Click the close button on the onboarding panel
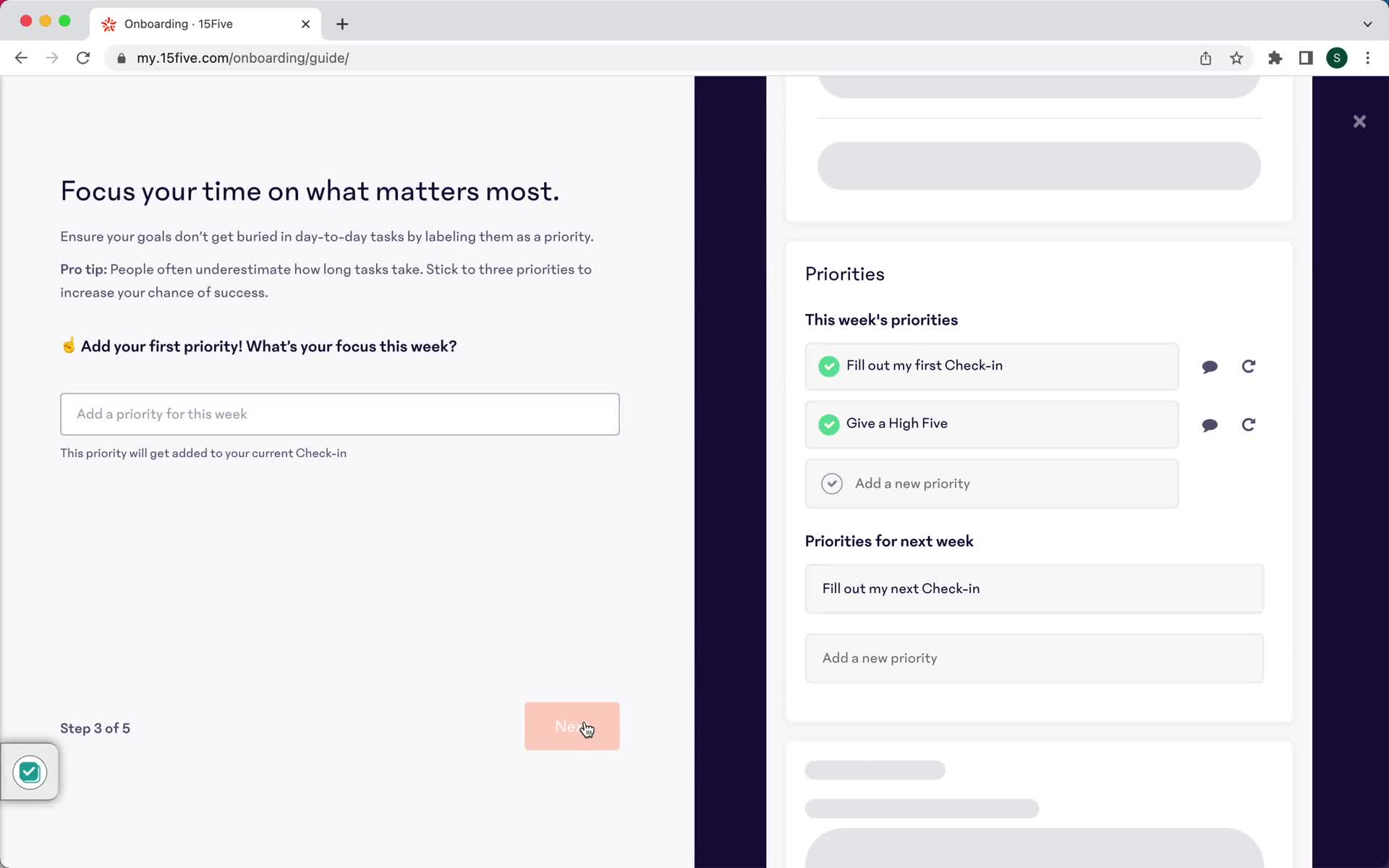Viewport: 1389px width, 868px height. point(1359,121)
